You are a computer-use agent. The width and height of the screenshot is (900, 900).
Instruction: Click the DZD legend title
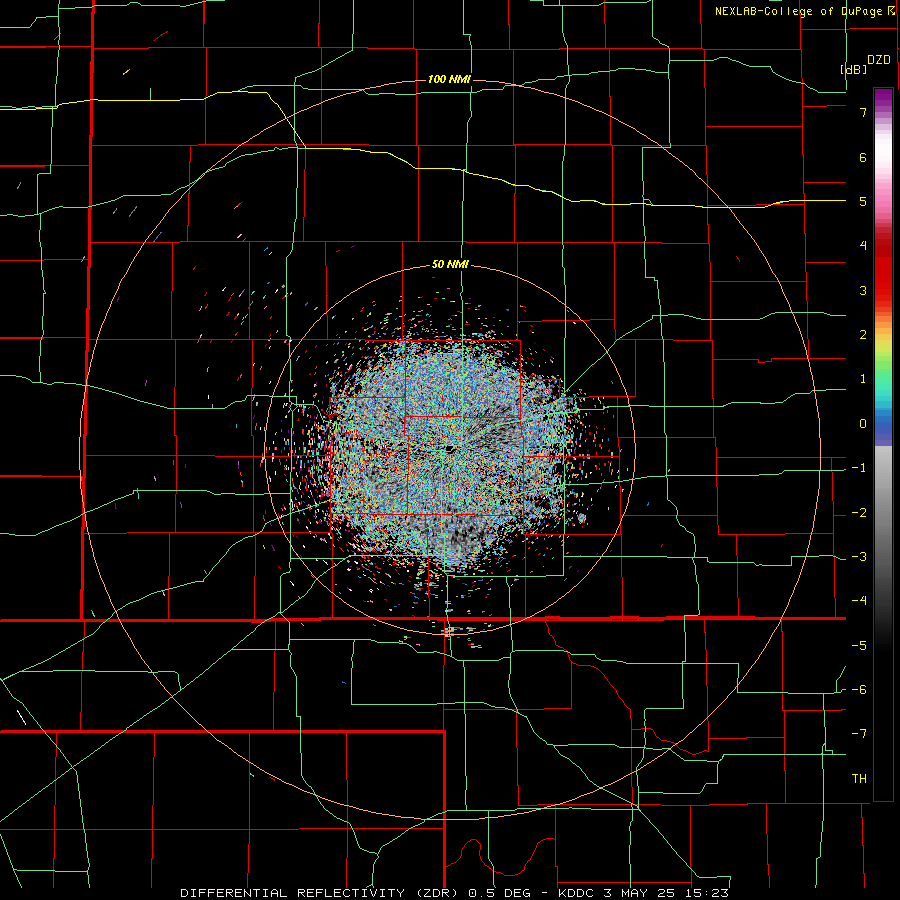pos(879,60)
